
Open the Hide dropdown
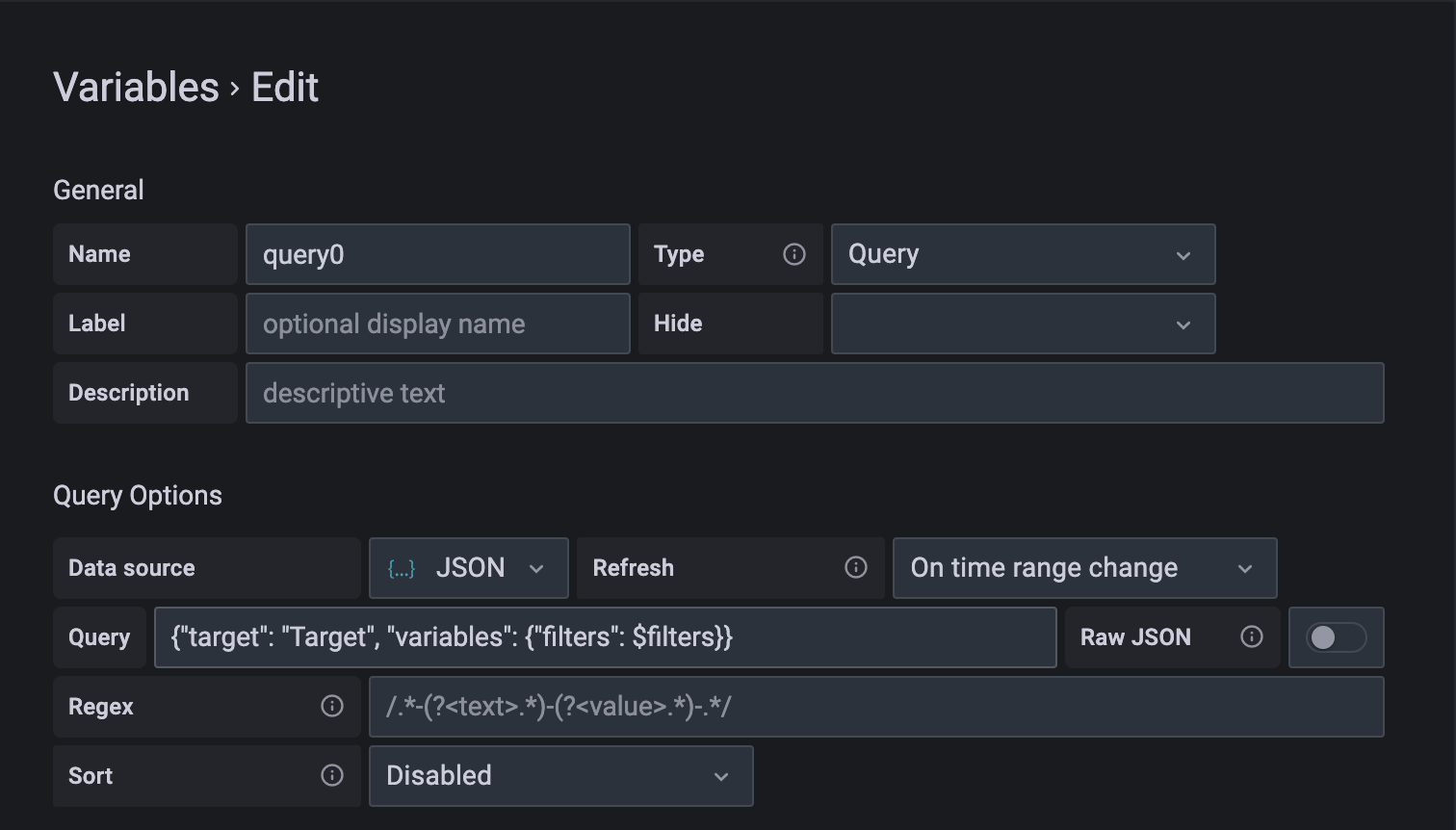point(1023,324)
